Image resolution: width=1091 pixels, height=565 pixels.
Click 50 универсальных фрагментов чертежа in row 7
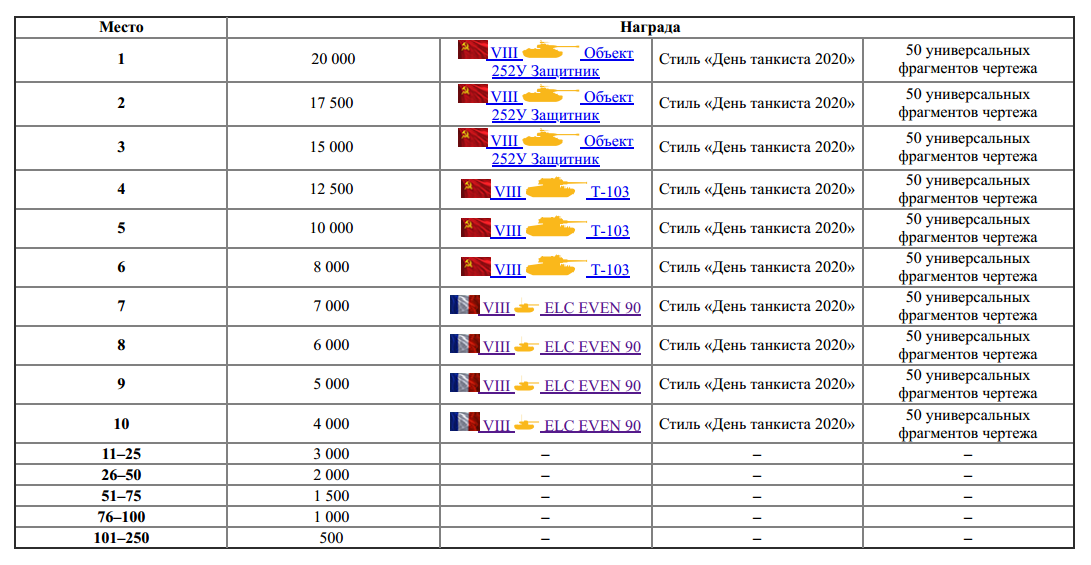click(968, 305)
